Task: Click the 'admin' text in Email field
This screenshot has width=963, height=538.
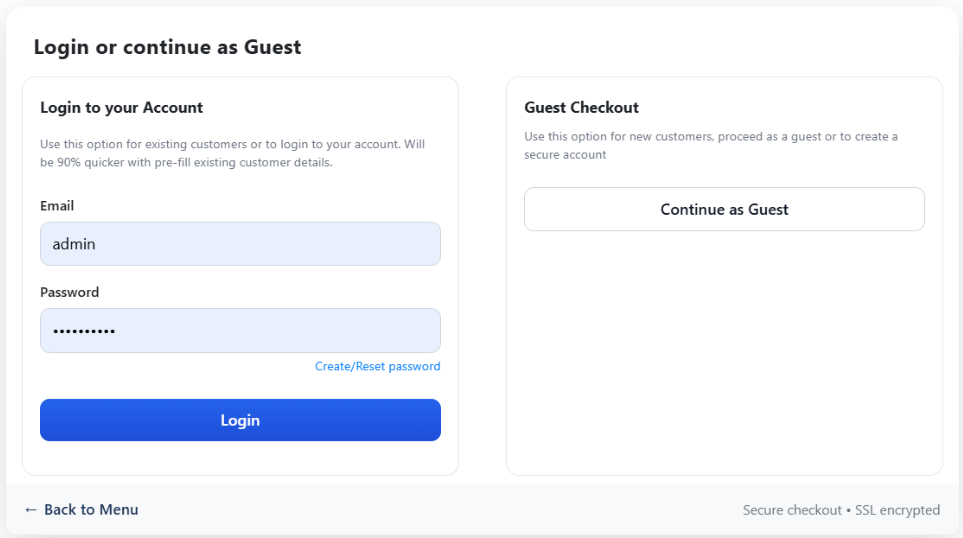Action: 74,244
